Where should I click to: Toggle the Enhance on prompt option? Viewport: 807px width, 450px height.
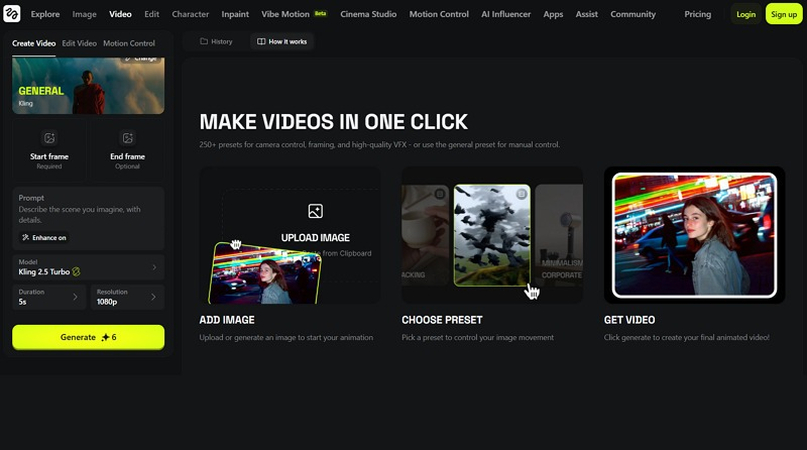(44, 238)
